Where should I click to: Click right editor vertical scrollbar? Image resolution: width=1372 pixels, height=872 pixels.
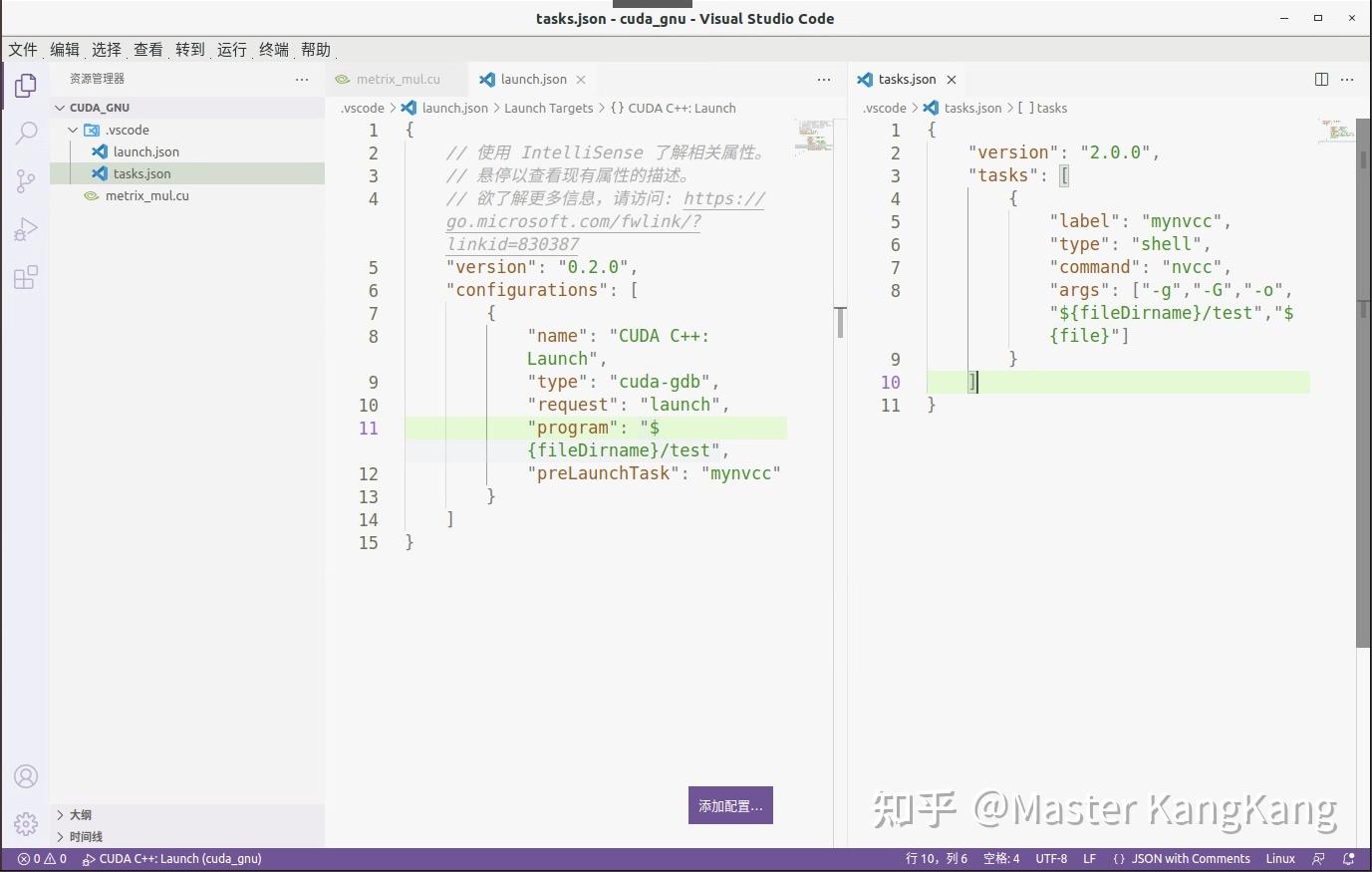pyautogui.click(x=1363, y=383)
